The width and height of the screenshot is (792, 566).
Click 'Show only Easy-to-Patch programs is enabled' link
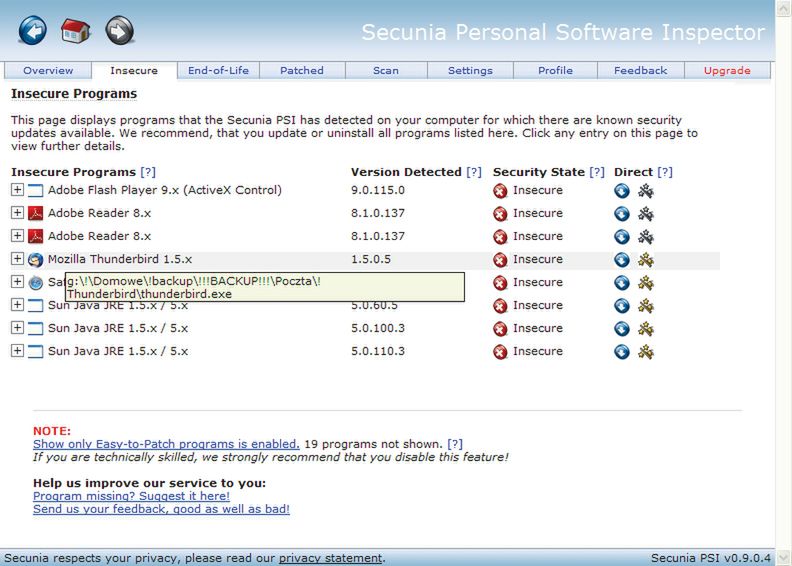(x=166, y=444)
